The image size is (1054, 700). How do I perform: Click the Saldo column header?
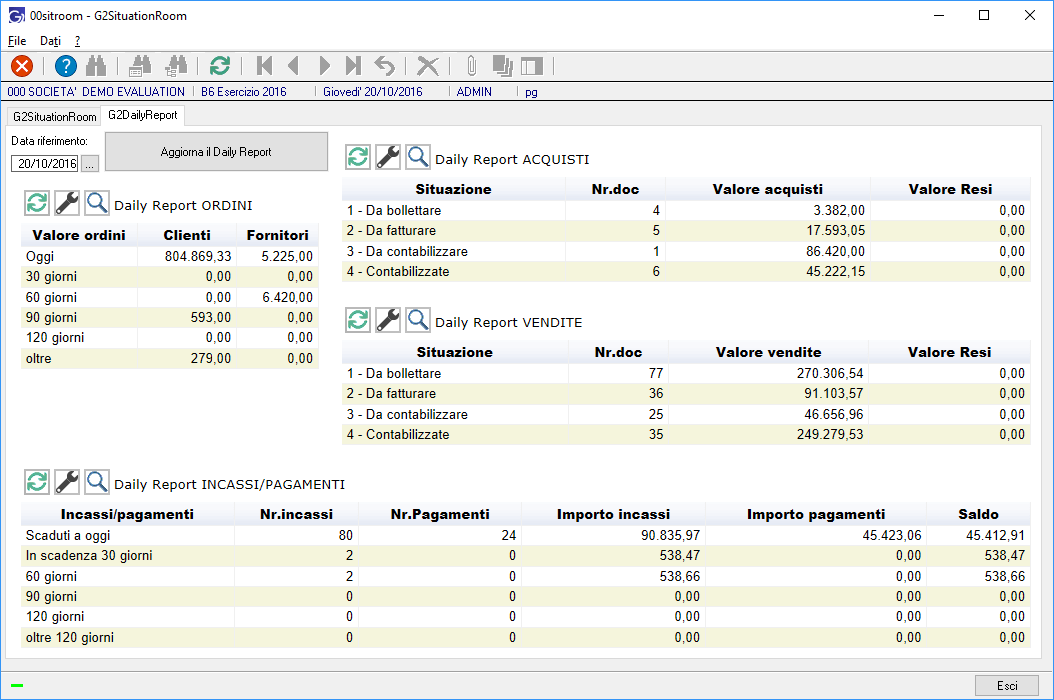click(978, 514)
